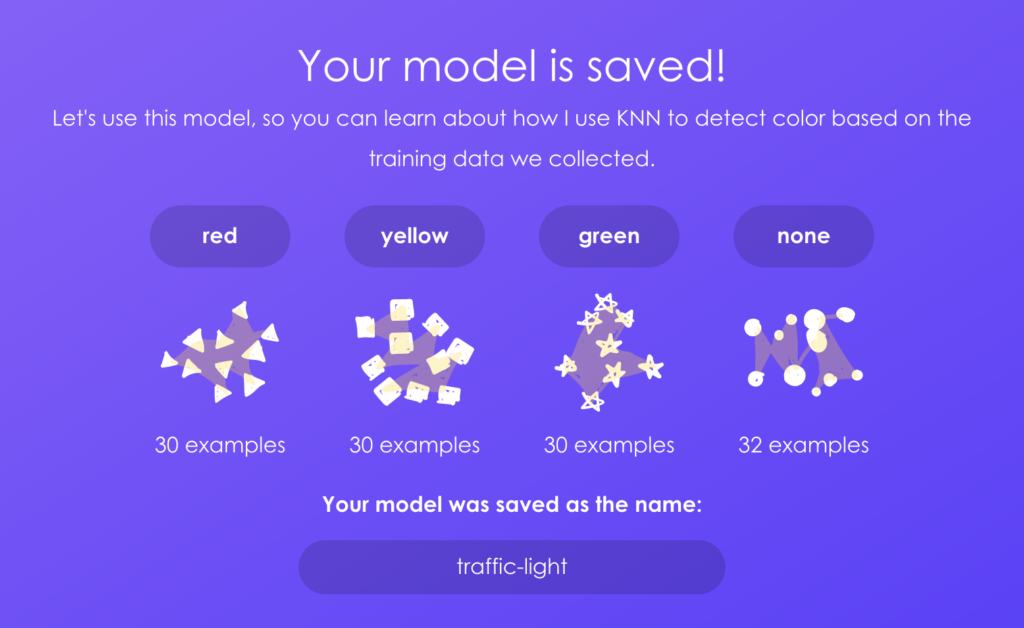Open the yellow squares cluster graphic
The width and height of the screenshot is (1024, 628).
(x=414, y=352)
